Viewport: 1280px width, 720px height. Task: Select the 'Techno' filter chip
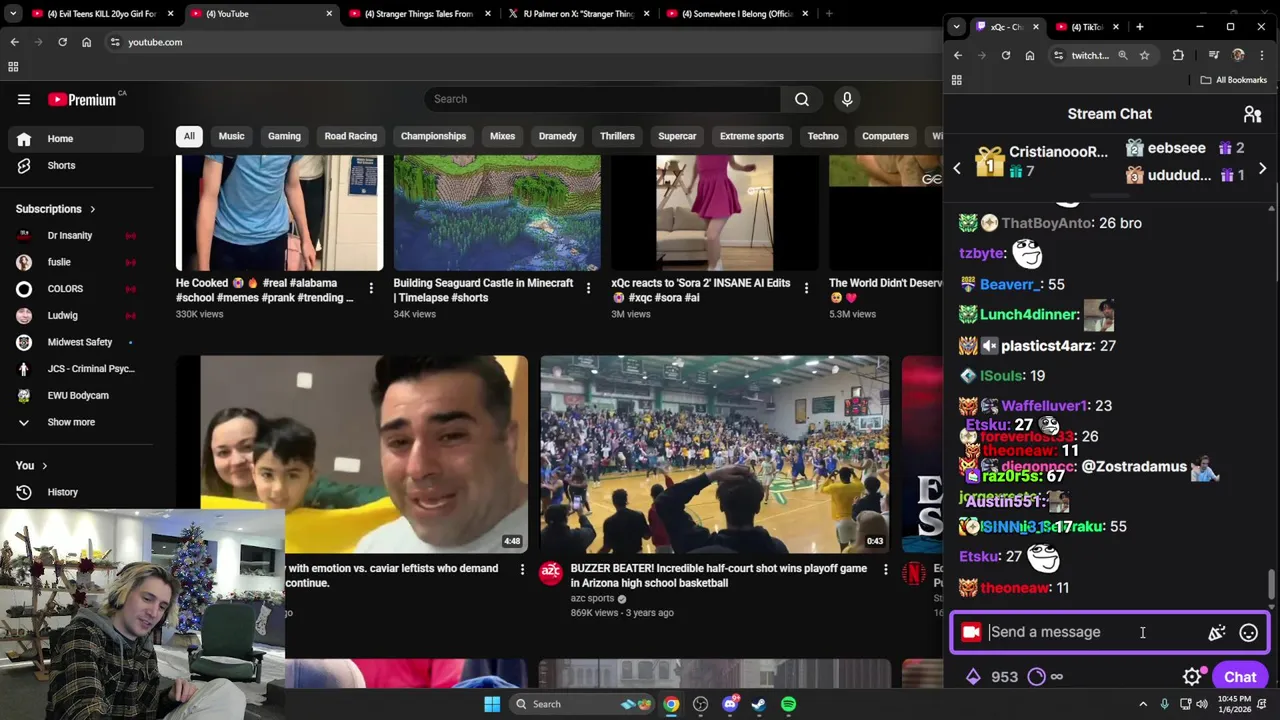[x=823, y=136]
